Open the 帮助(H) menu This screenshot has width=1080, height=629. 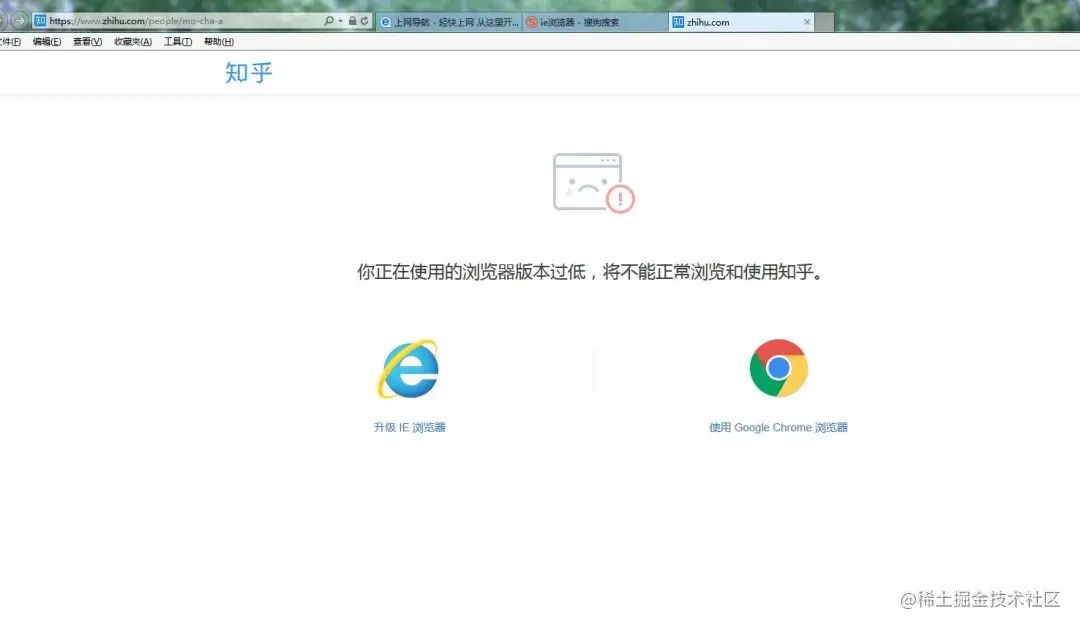(x=218, y=41)
